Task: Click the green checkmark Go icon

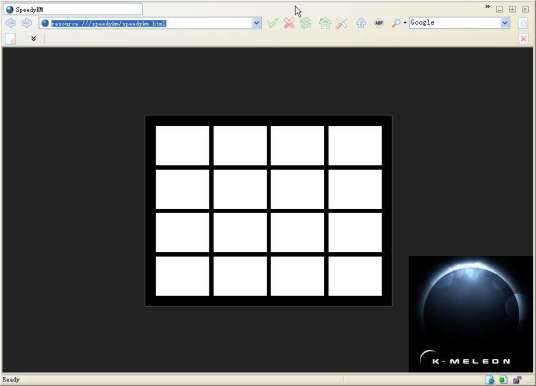Action: [x=272, y=23]
